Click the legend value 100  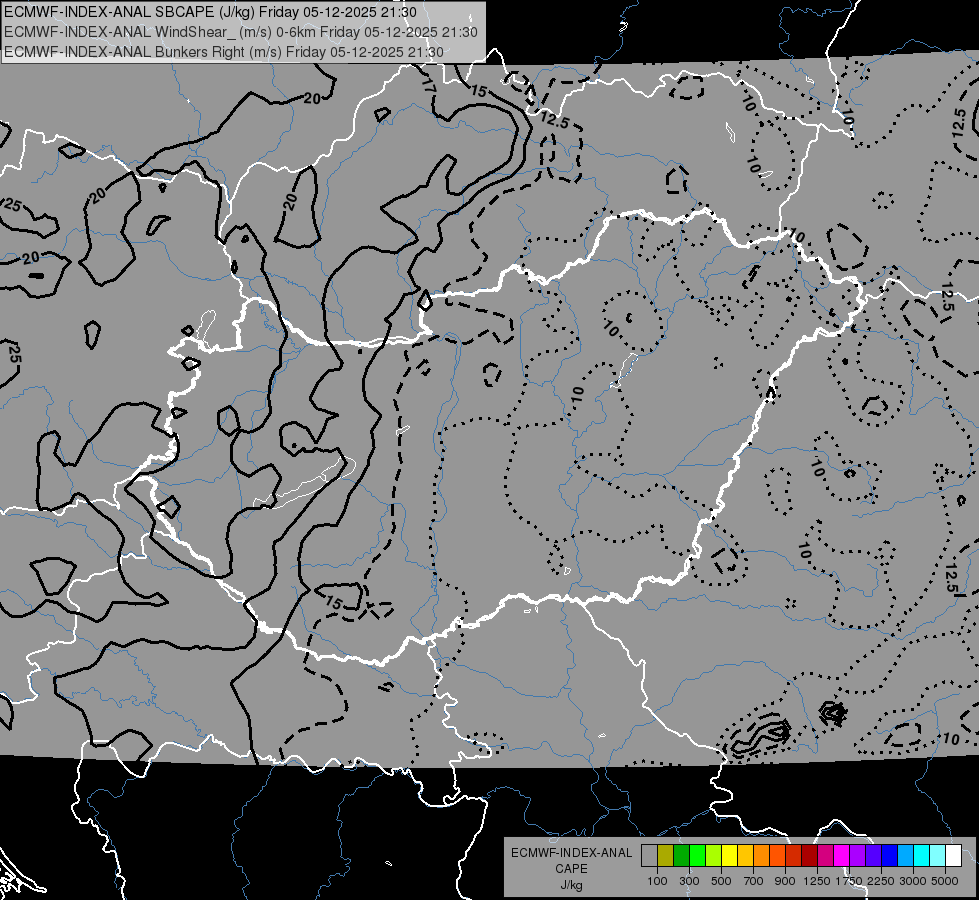tap(657, 881)
